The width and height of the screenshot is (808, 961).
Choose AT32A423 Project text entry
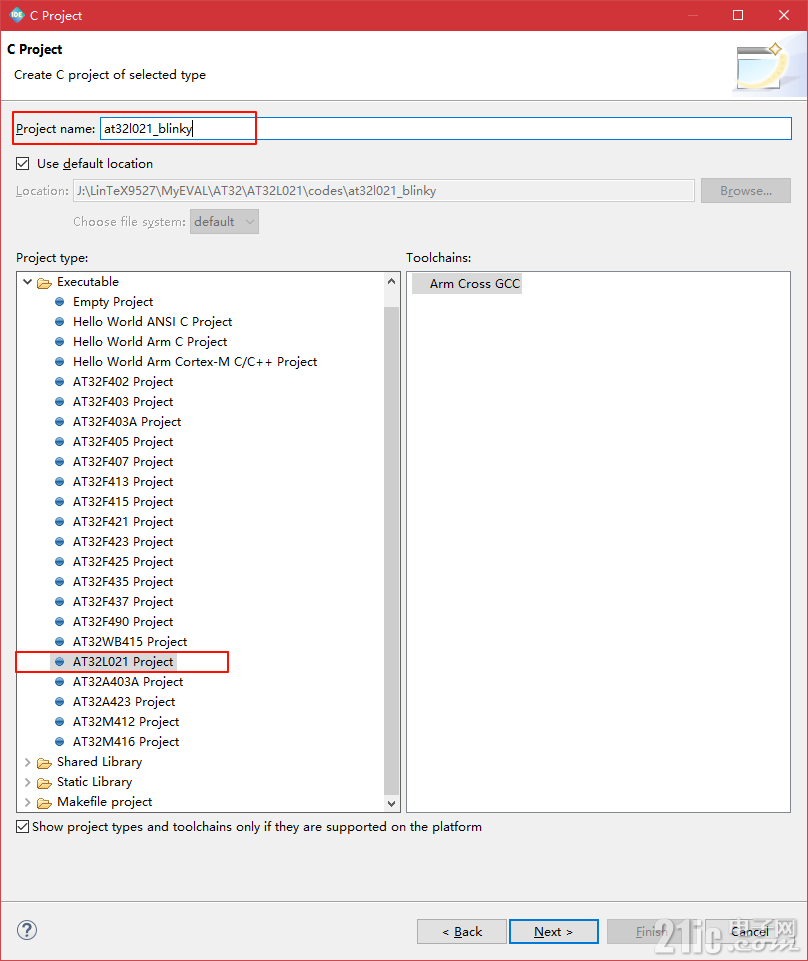pos(124,702)
